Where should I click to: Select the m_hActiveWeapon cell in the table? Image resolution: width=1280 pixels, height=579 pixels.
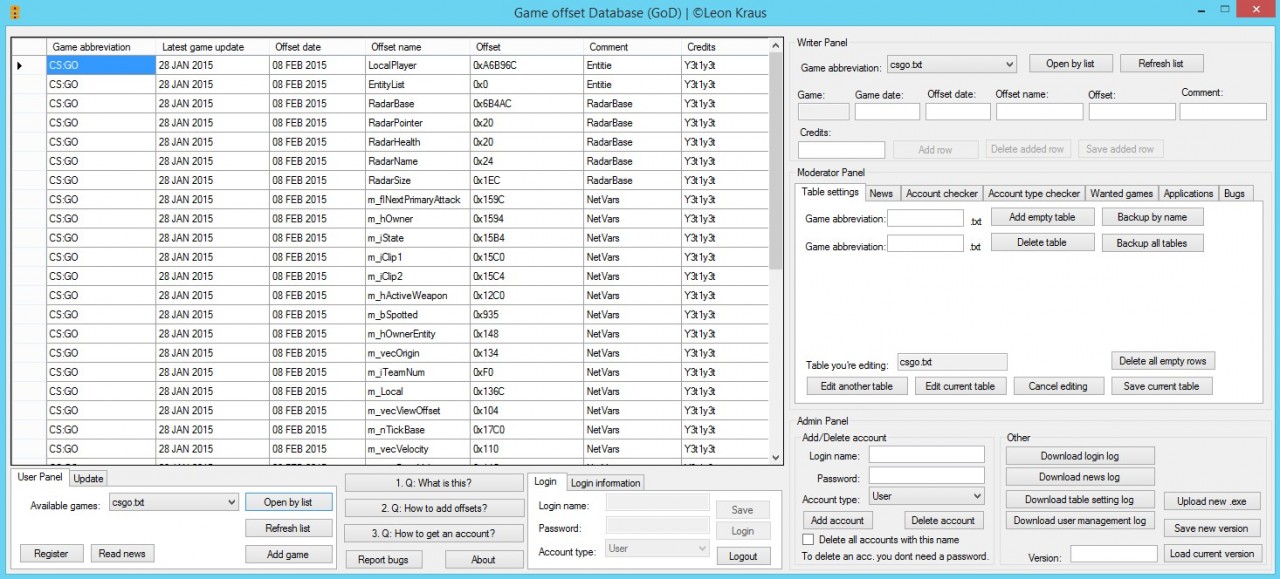point(417,295)
